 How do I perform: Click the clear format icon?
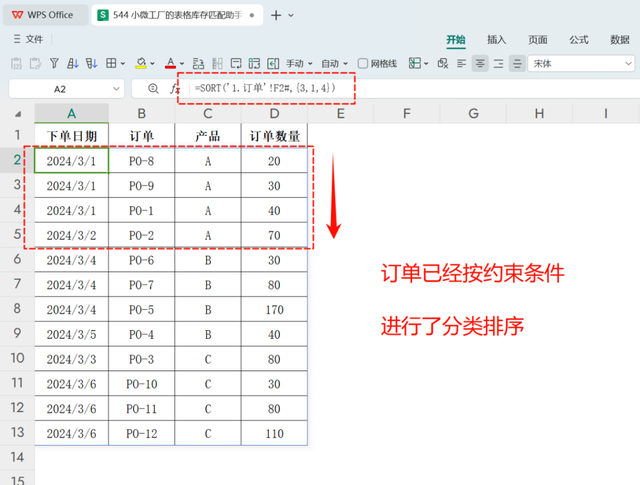(x=443, y=63)
